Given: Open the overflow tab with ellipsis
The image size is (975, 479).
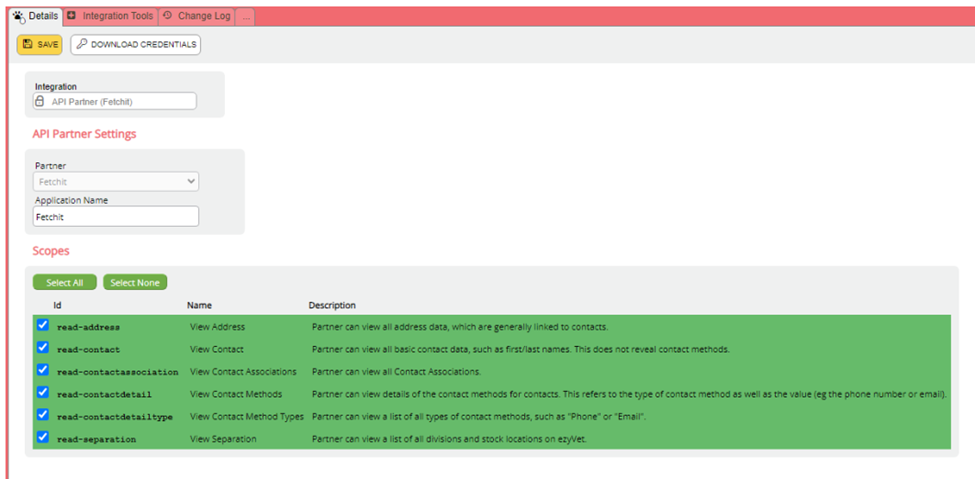Looking at the screenshot, I should coord(246,16).
